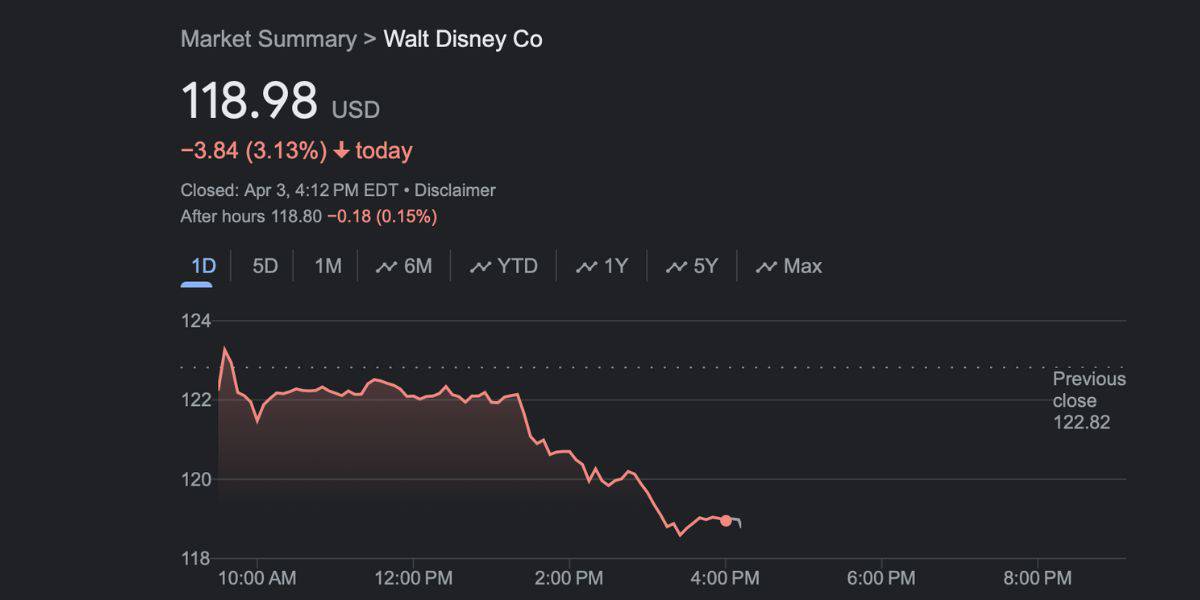Click the trend icon beside Max

(766, 267)
